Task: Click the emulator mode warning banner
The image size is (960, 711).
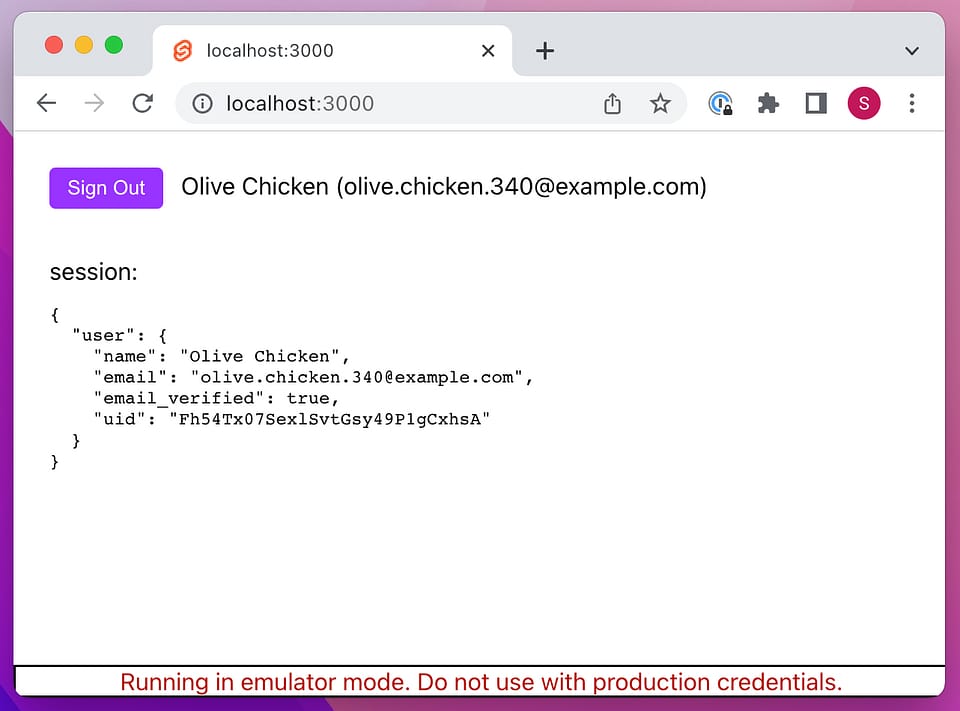Action: (480, 682)
